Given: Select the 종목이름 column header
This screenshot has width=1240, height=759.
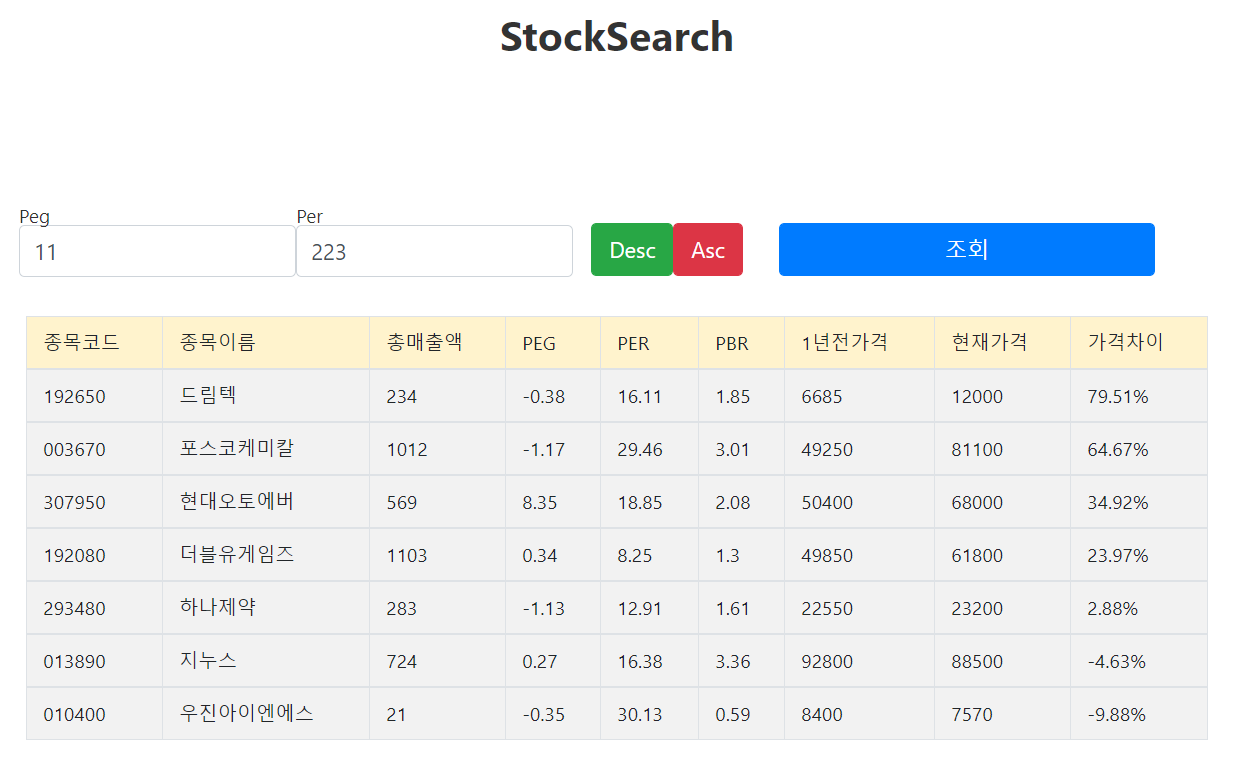Looking at the screenshot, I should [x=218, y=343].
